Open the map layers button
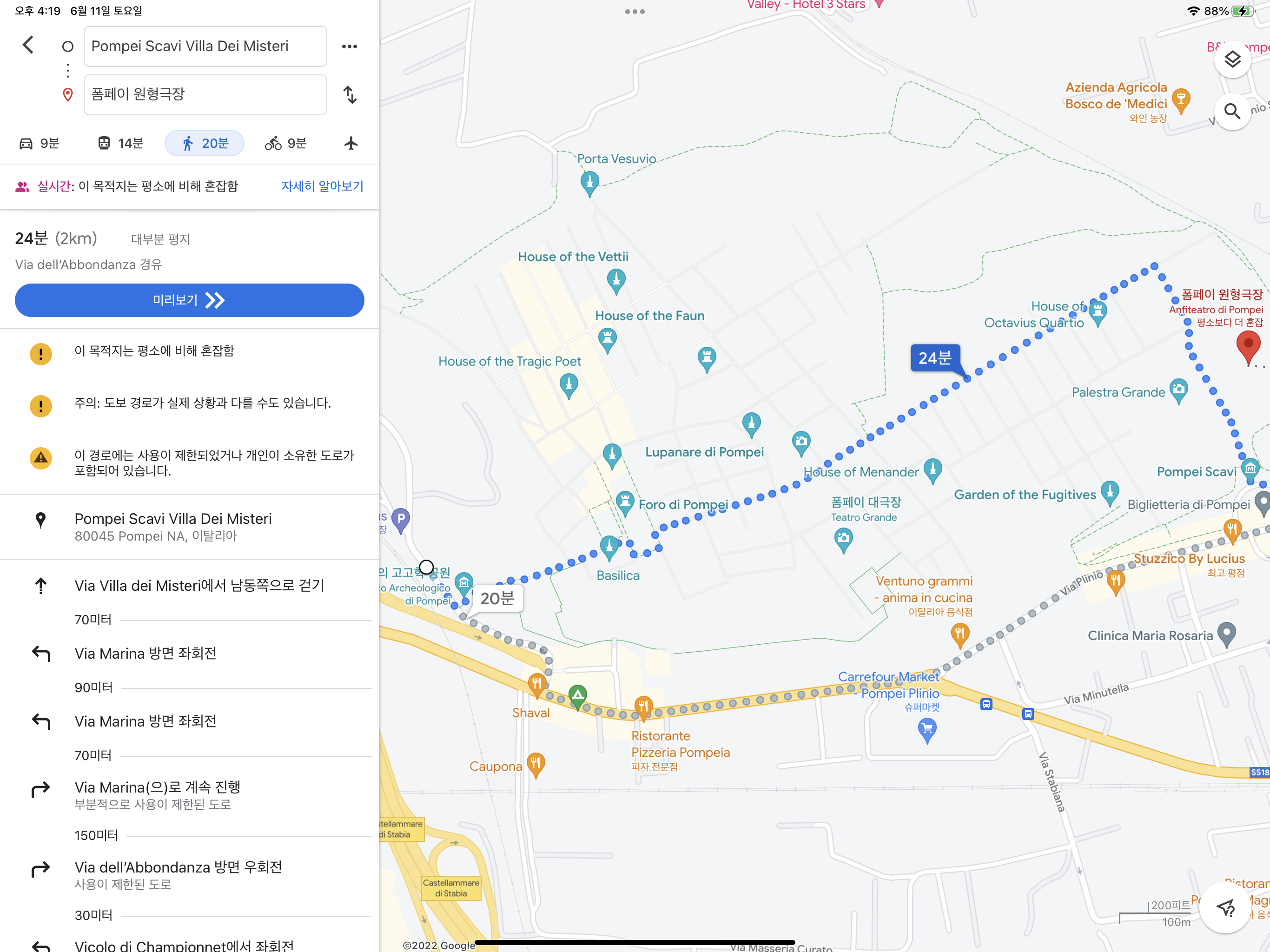 [x=1232, y=59]
